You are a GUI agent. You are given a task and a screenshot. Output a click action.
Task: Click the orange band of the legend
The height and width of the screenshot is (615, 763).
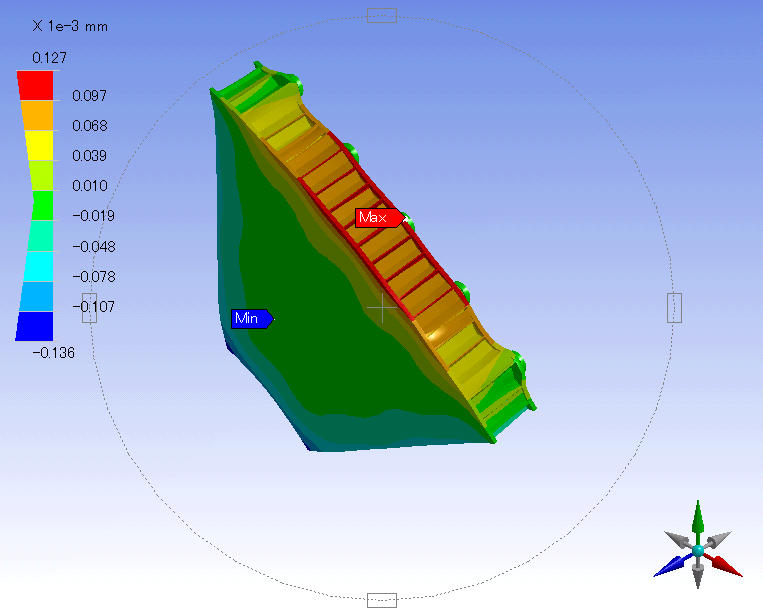[x=37, y=115]
